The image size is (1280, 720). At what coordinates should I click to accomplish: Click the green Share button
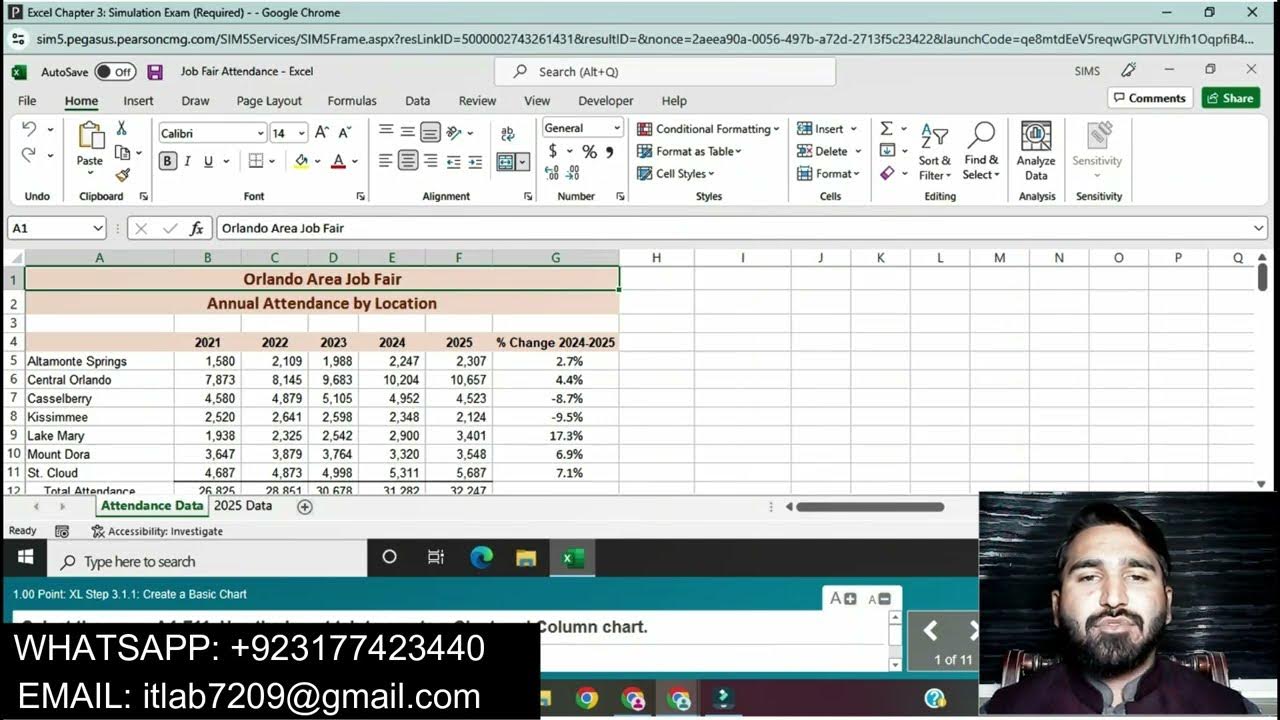1230,98
